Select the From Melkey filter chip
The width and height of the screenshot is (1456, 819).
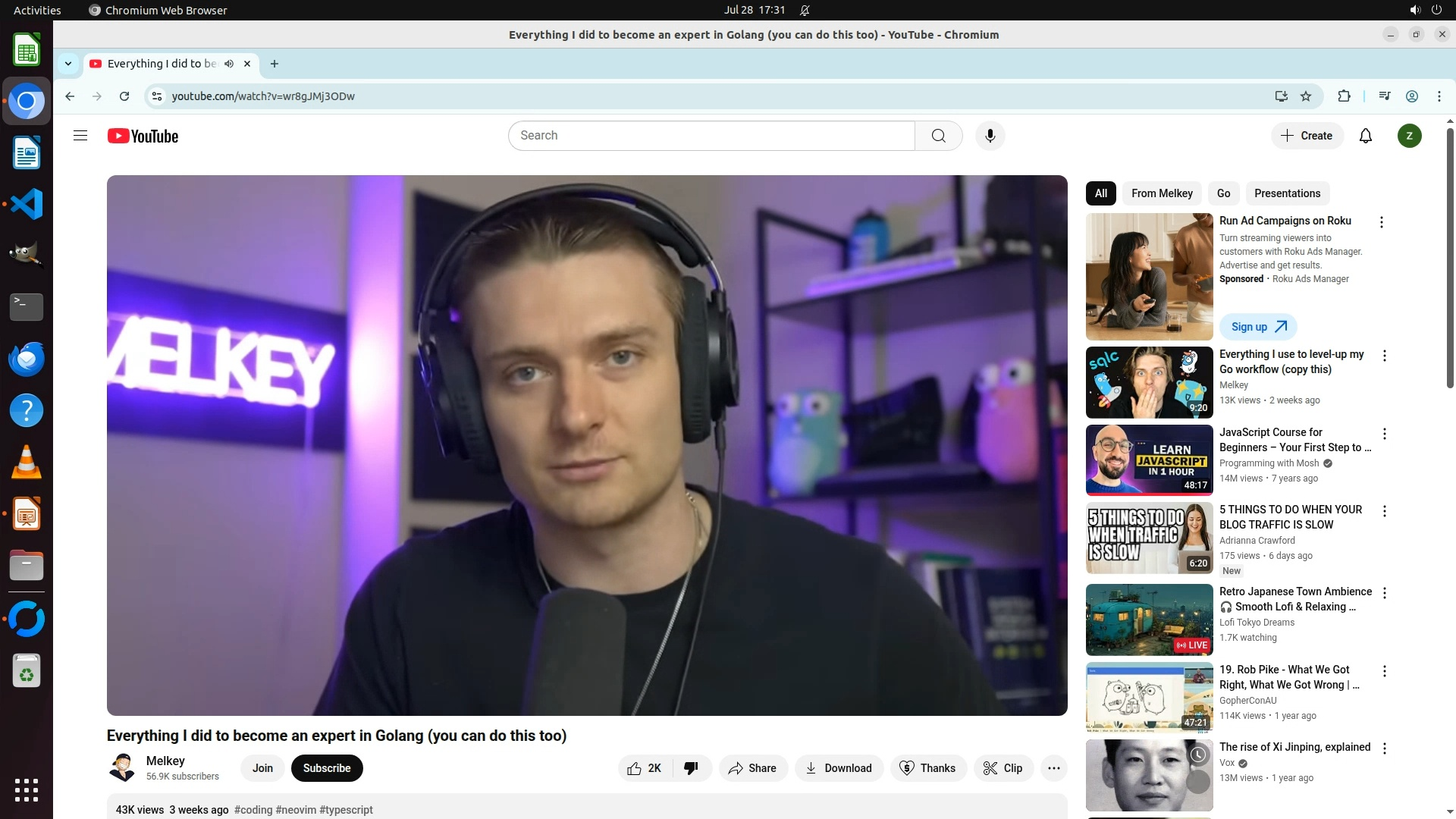[1162, 193]
